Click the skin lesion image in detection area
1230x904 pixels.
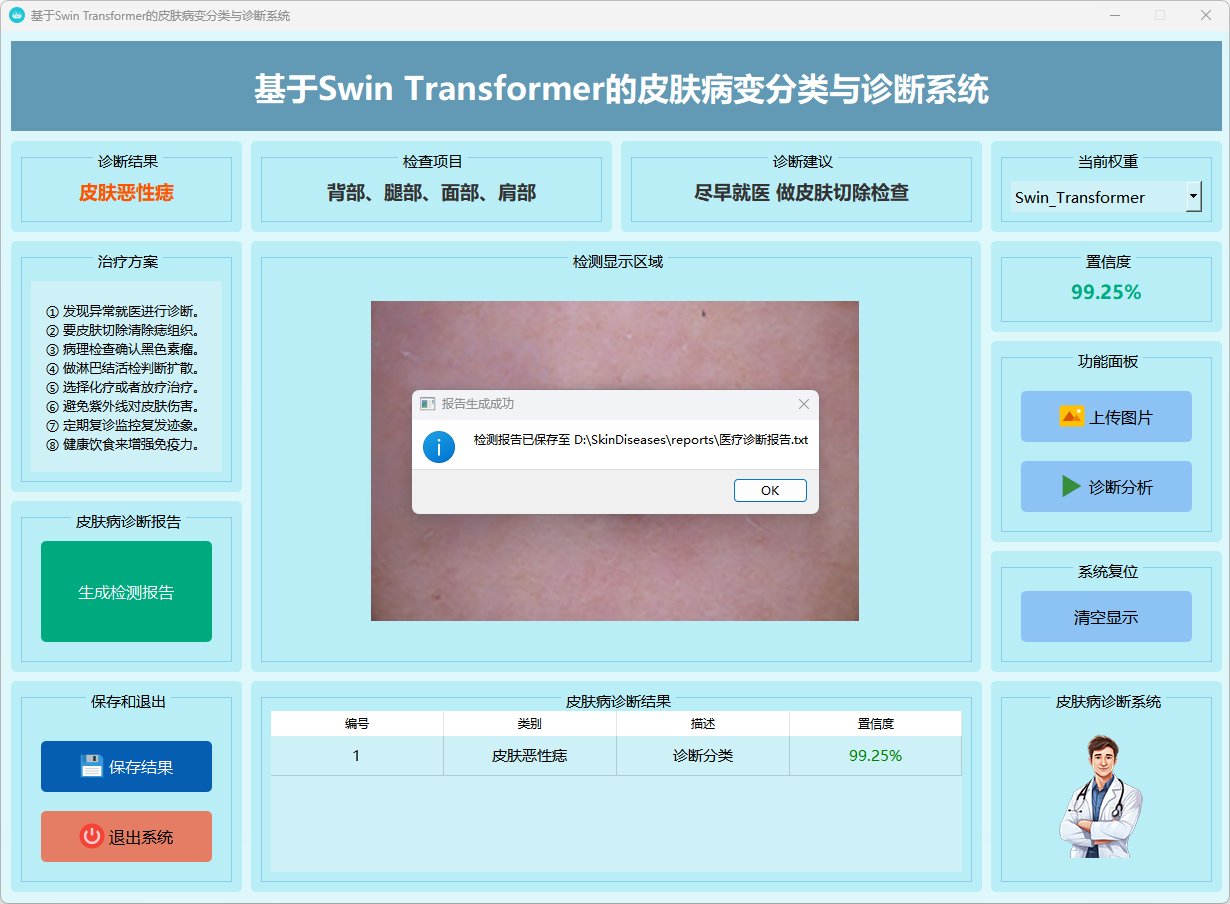(614, 461)
